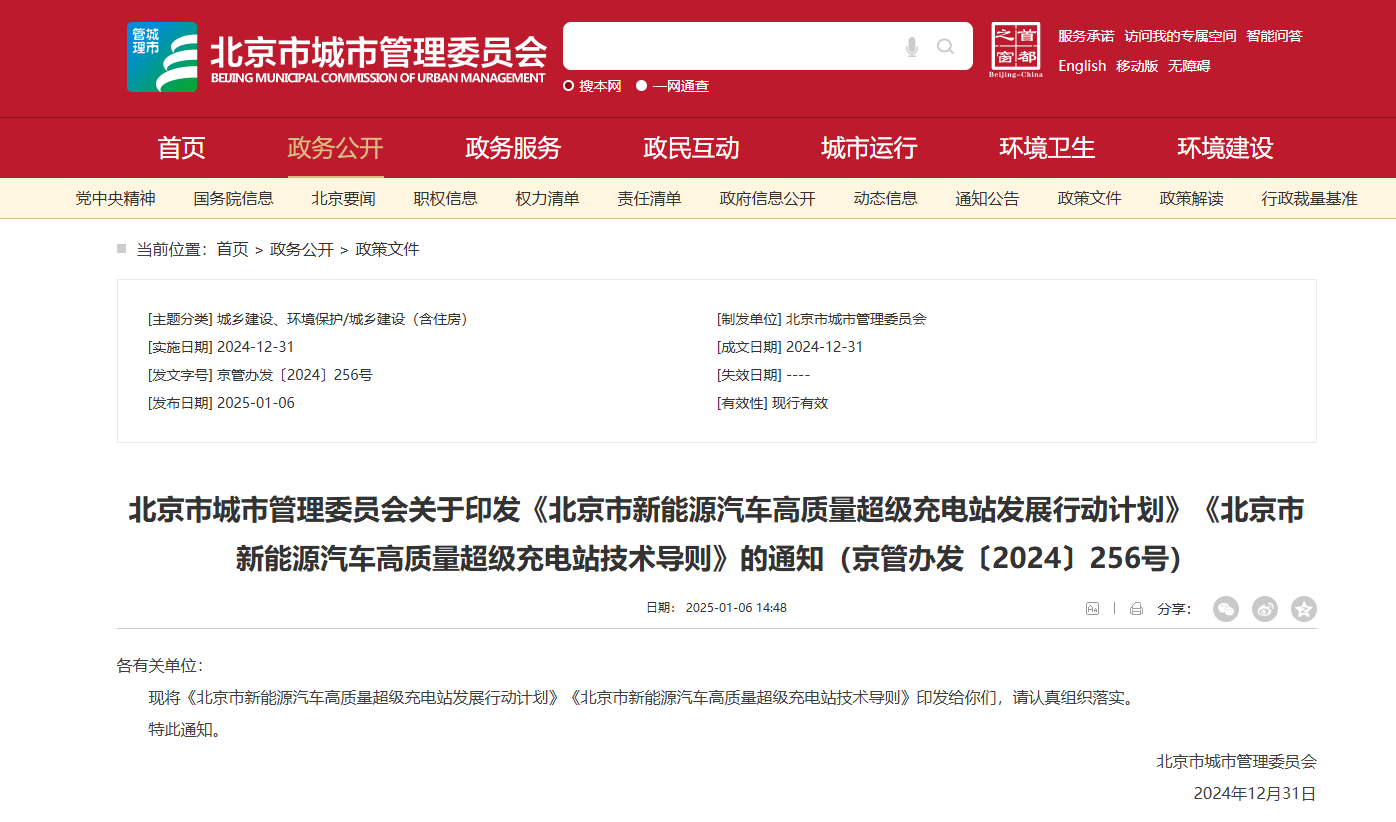Switch site language to English
1396x822 pixels.
pos(1082,66)
